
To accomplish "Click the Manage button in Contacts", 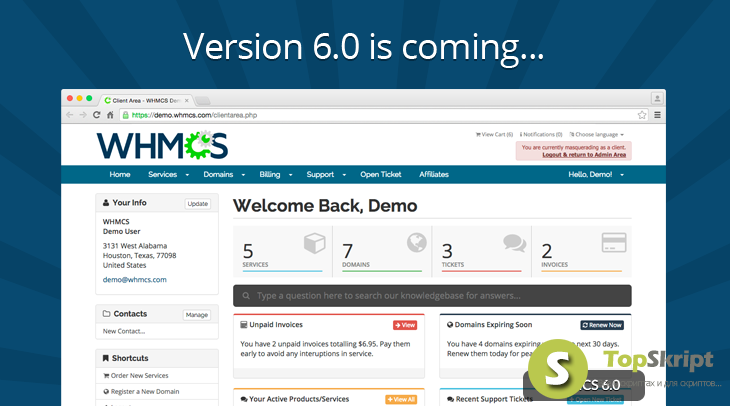I will tap(196, 315).
